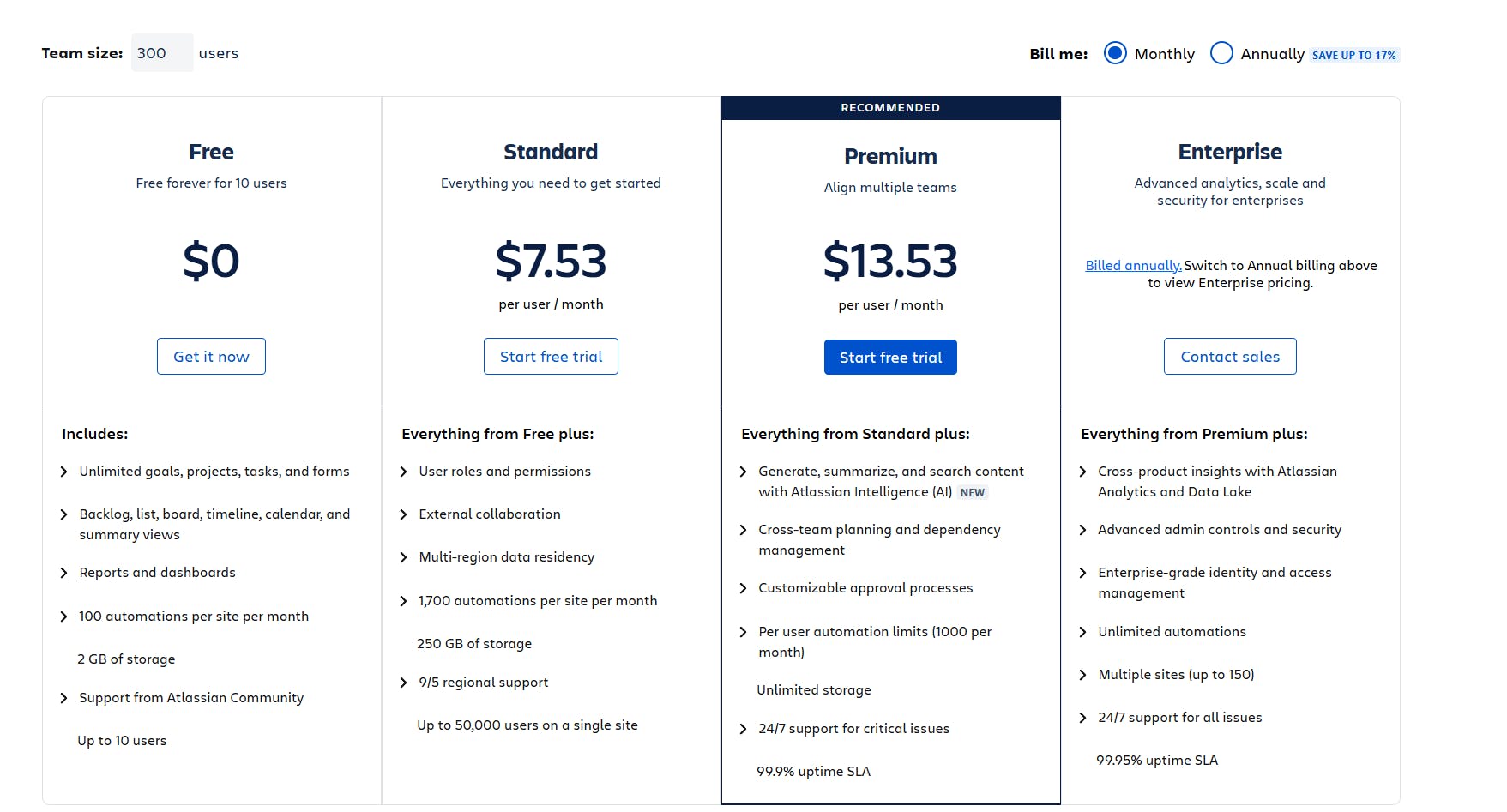Image resolution: width=1507 pixels, height=812 pixels.
Task: Contact sales for Enterprise plan
Action: pos(1229,356)
